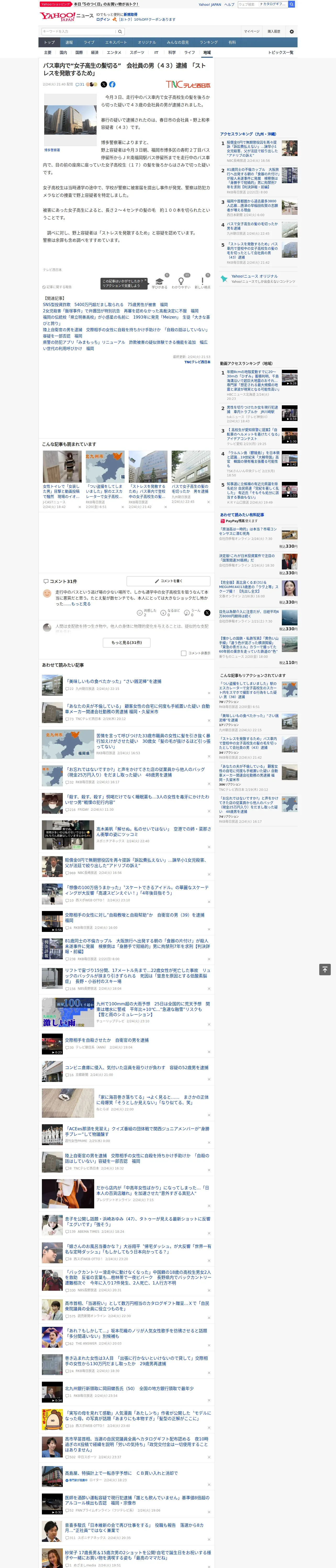Viewport: 336px width, 1568px height.
Task: Expand the first comment with もっと見る
Action: click(x=81, y=604)
